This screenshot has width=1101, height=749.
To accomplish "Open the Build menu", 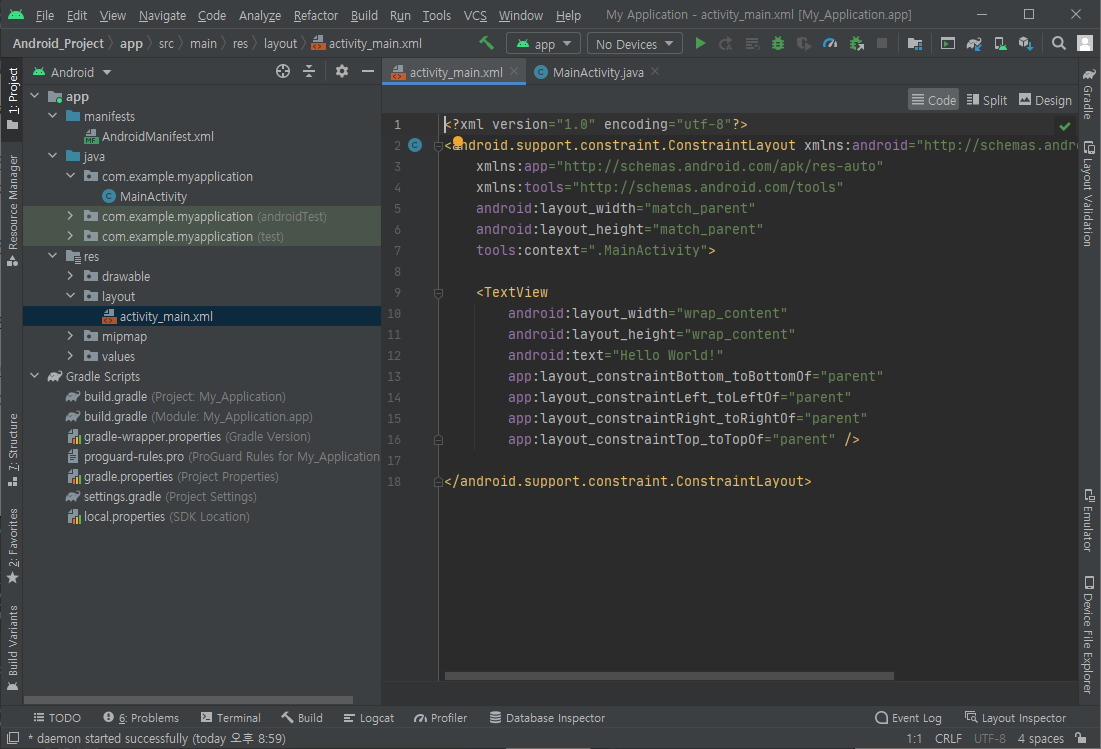I will point(364,15).
